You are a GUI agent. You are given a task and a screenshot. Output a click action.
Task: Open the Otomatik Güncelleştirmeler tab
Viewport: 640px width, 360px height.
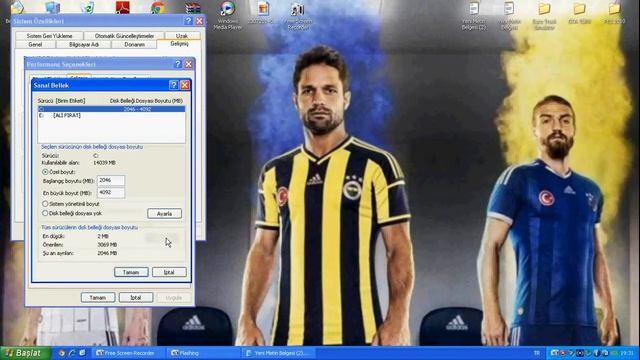pos(124,36)
